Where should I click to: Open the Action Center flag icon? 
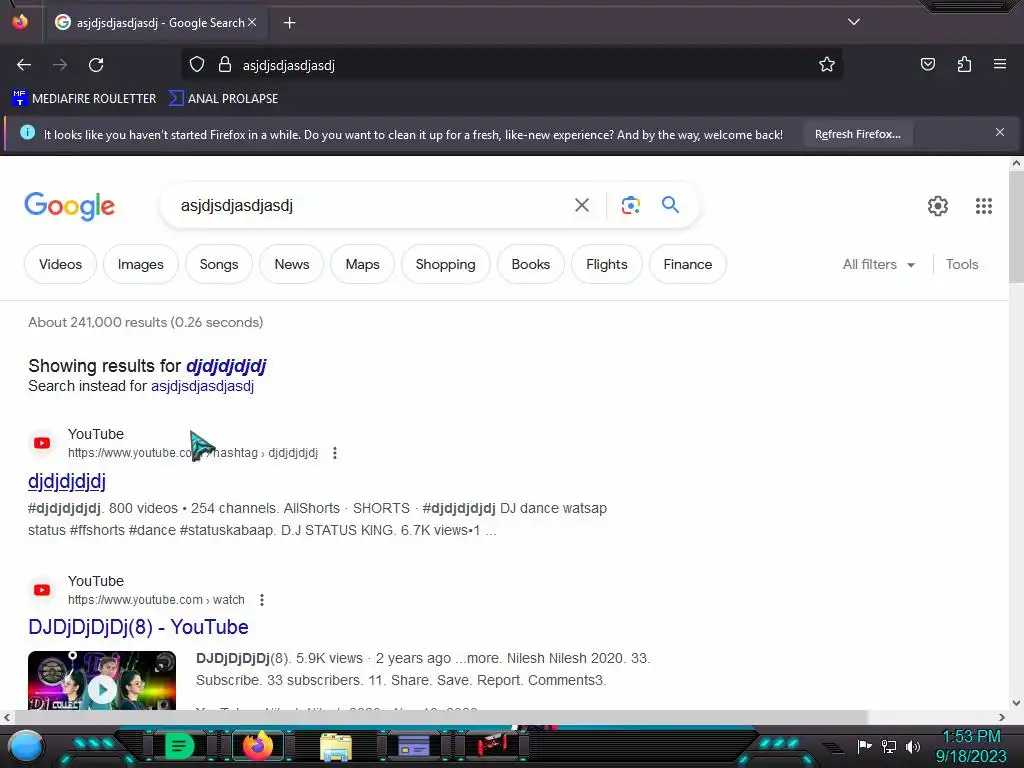coord(863,746)
